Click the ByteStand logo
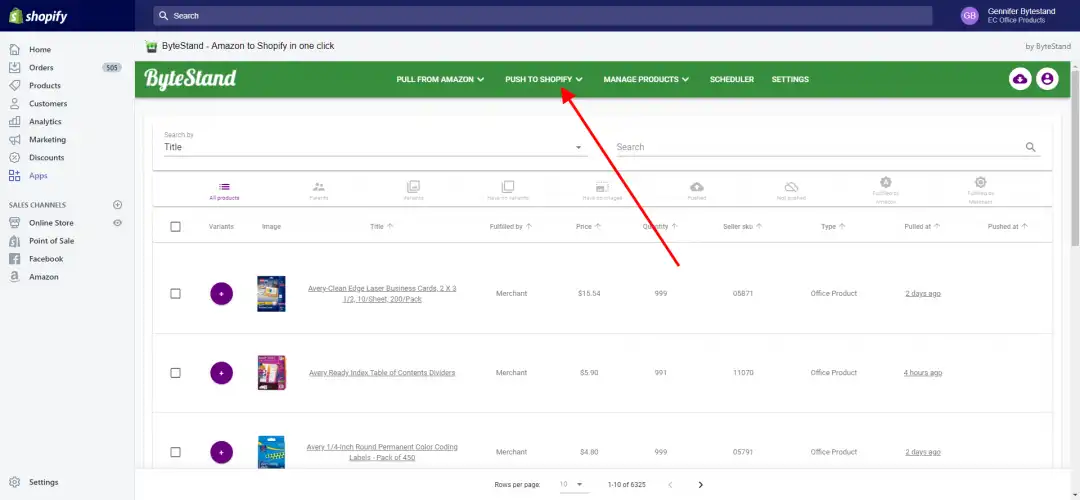 (x=190, y=79)
